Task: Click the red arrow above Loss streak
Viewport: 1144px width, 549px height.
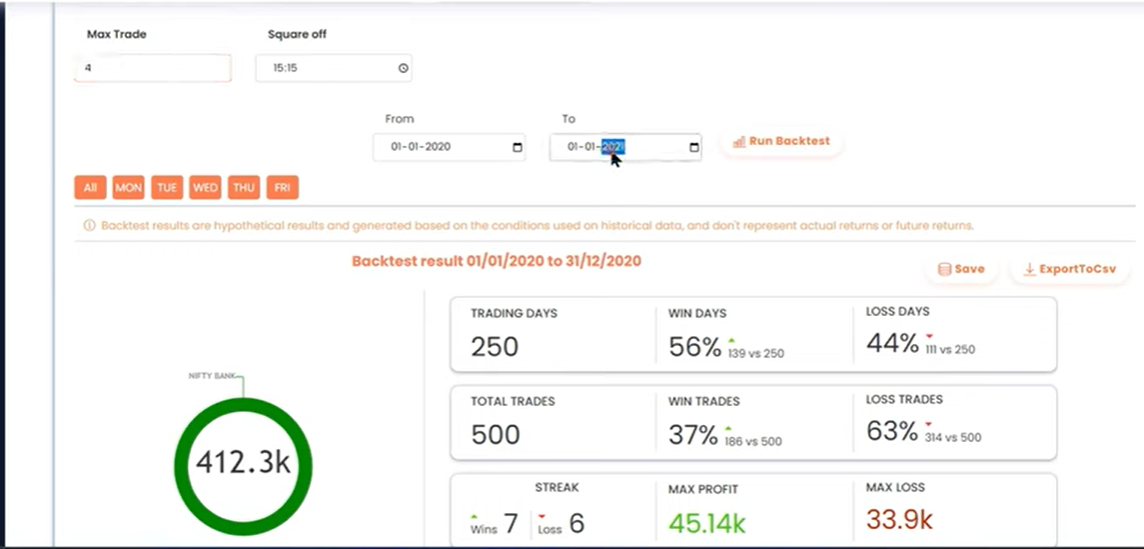Action: point(542,516)
